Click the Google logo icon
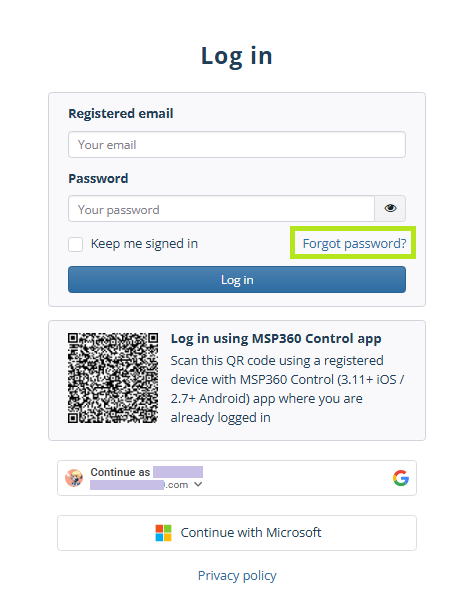The image size is (460, 613). (401, 478)
